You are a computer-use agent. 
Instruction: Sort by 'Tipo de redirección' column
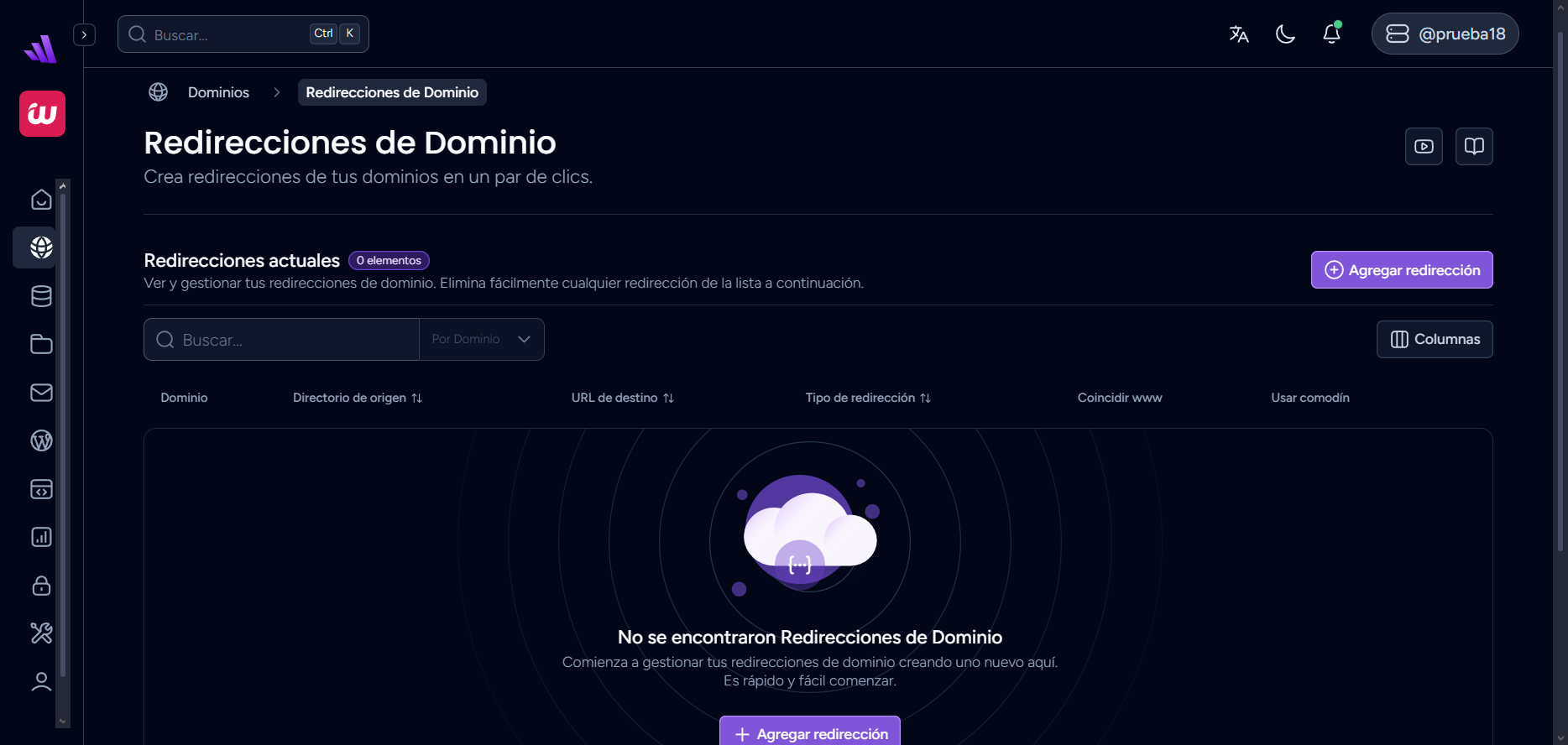[868, 398]
